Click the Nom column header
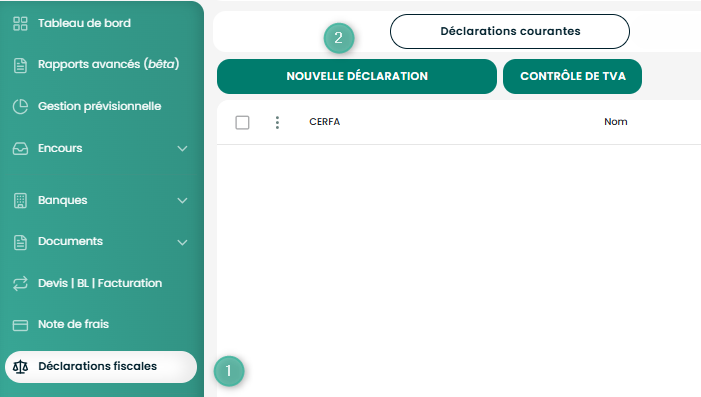701x397 pixels. pyautogui.click(x=616, y=122)
